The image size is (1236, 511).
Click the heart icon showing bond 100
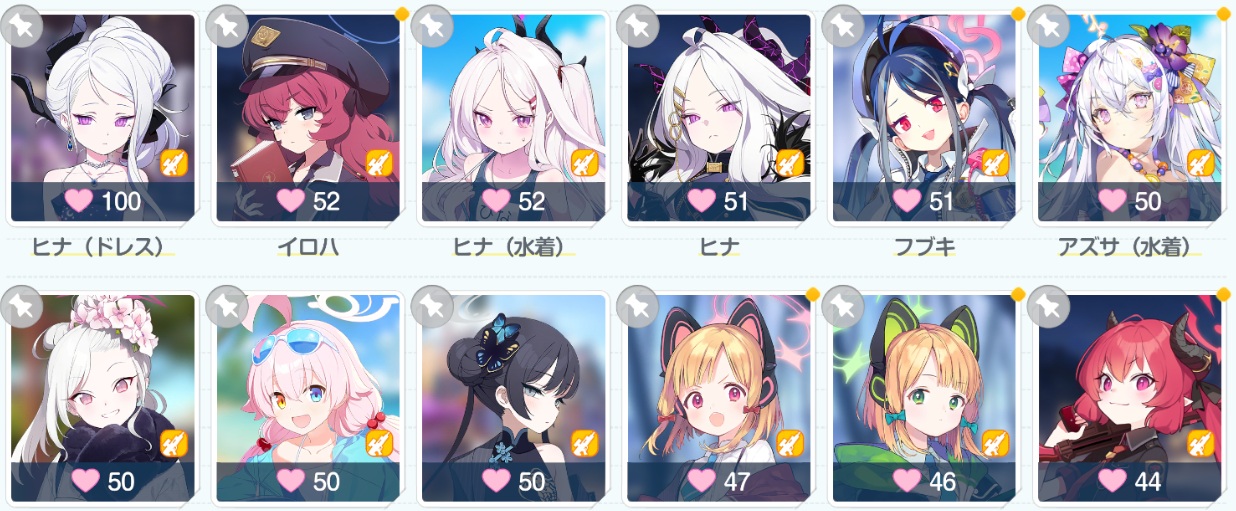[x=79, y=201]
